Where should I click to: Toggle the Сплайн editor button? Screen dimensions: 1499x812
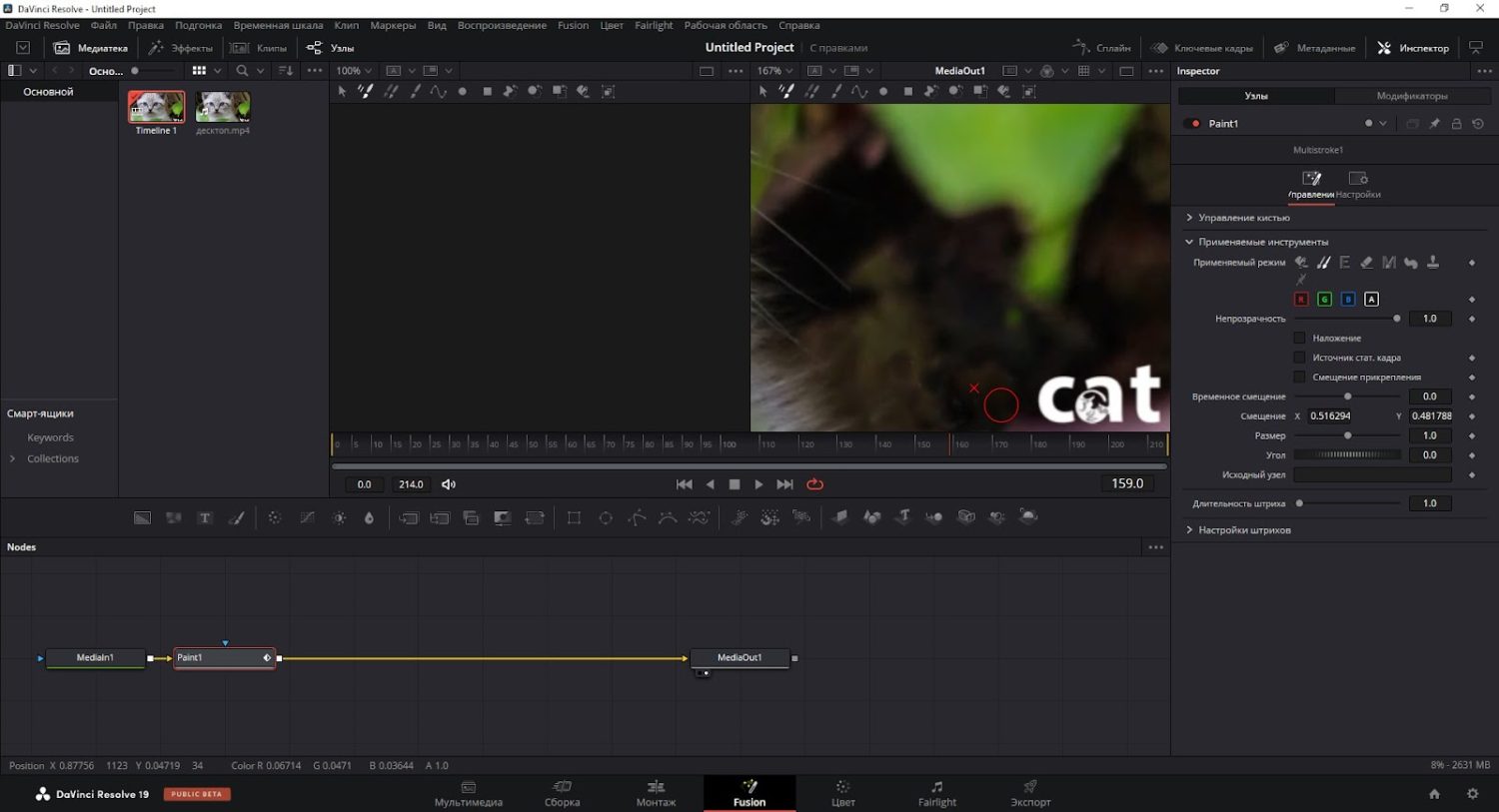coord(1101,48)
